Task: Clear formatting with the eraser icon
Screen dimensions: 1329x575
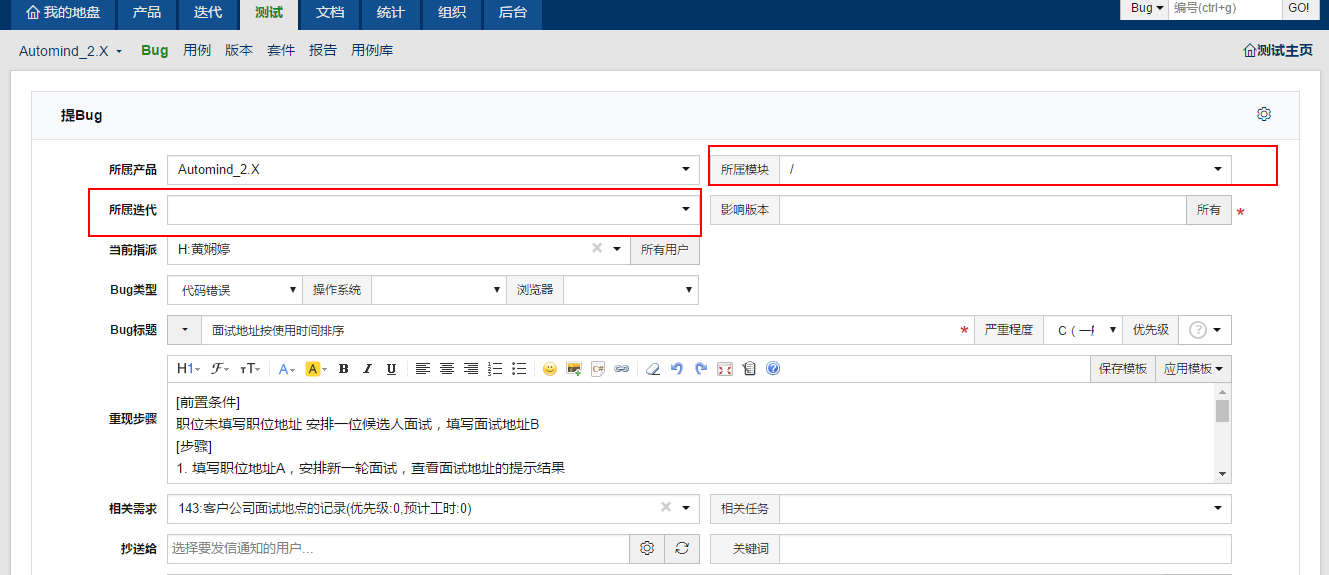Action: [x=653, y=369]
